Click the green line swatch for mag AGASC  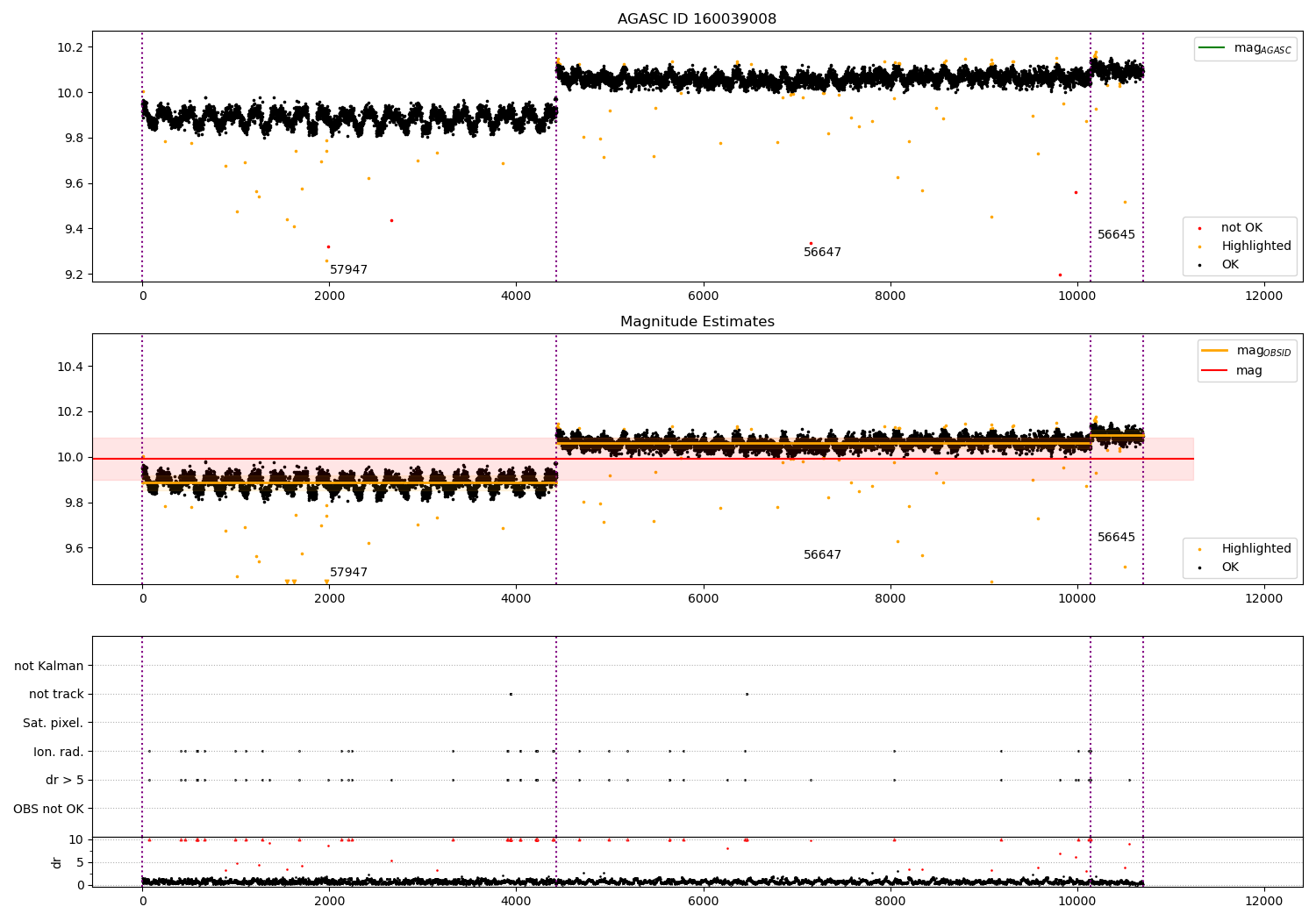coord(1212,48)
